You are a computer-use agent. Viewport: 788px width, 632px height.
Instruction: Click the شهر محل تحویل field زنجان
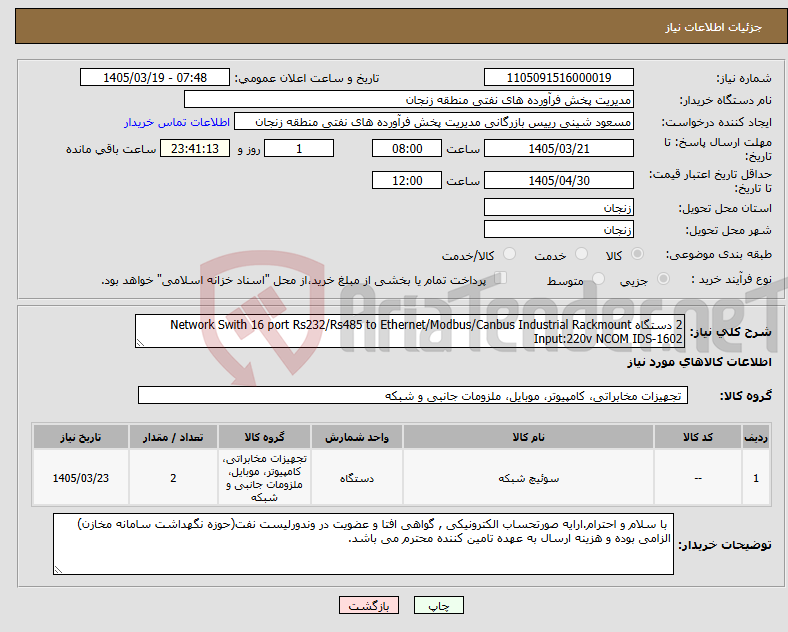click(x=558, y=229)
